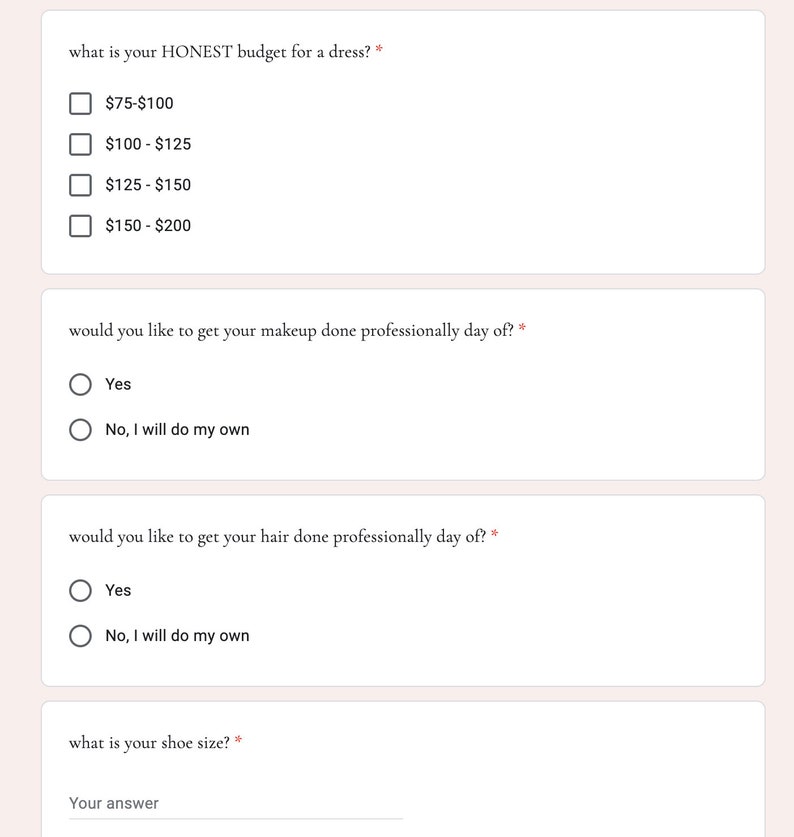Click the '$150 - $200' option label text
Viewport: 794px width, 837px height.
point(148,225)
